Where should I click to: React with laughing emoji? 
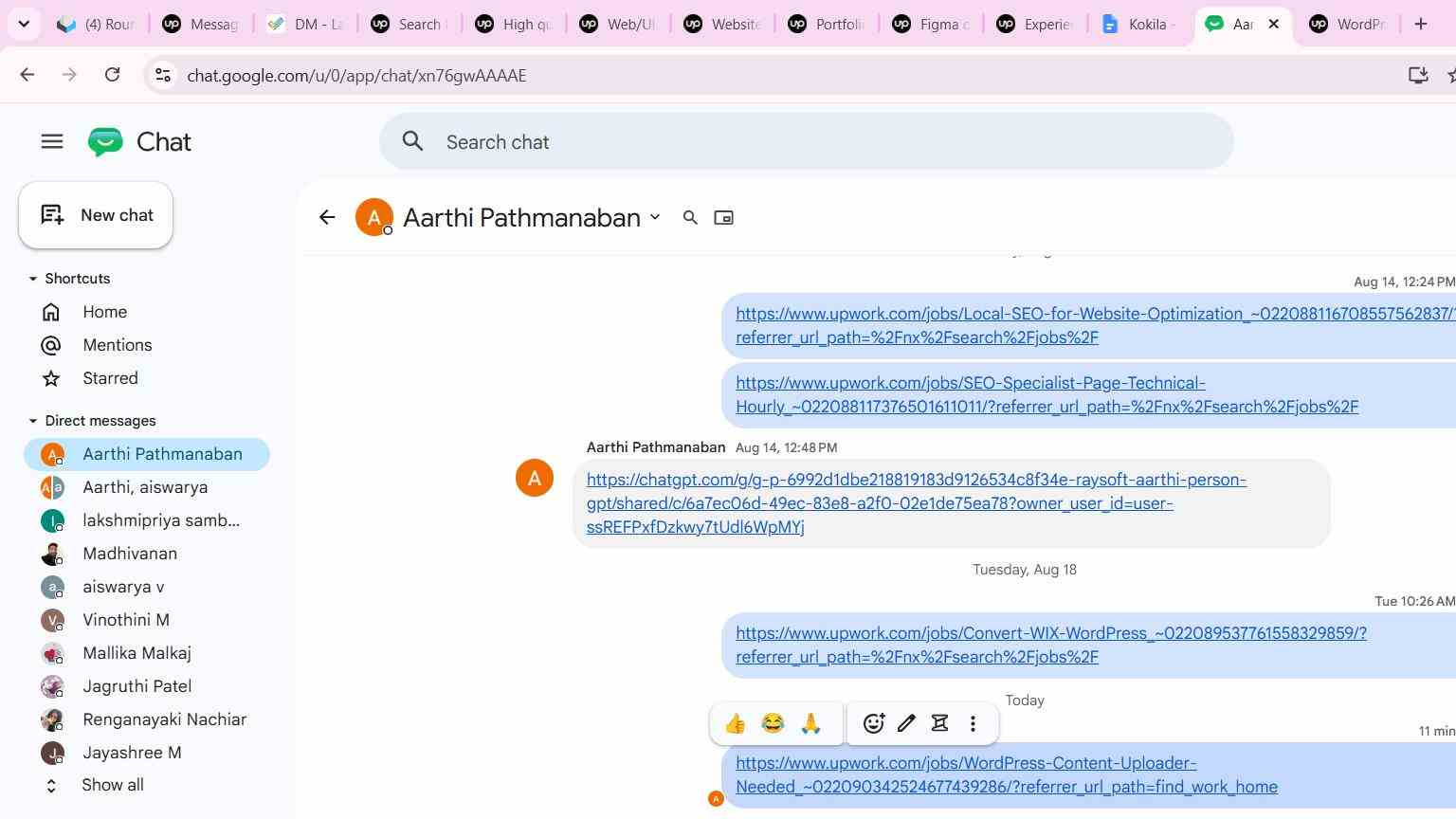773,724
